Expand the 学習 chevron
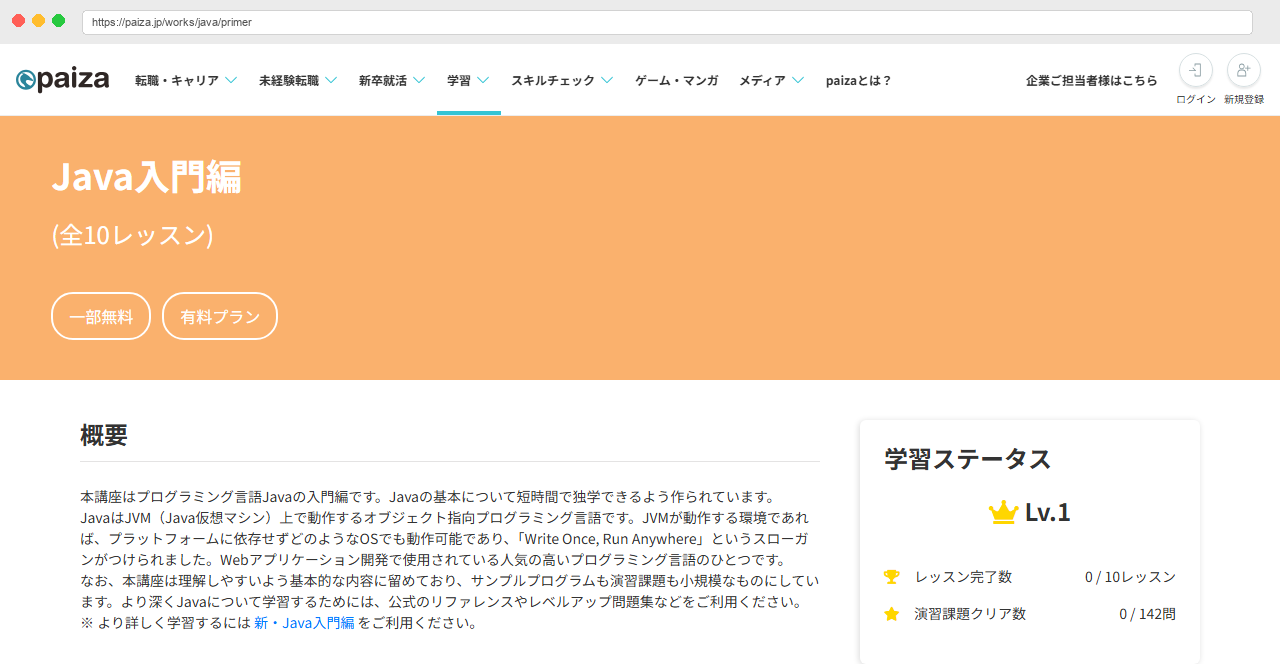Image resolution: width=1280 pixels, height=664 pixels. pos(483,80)
